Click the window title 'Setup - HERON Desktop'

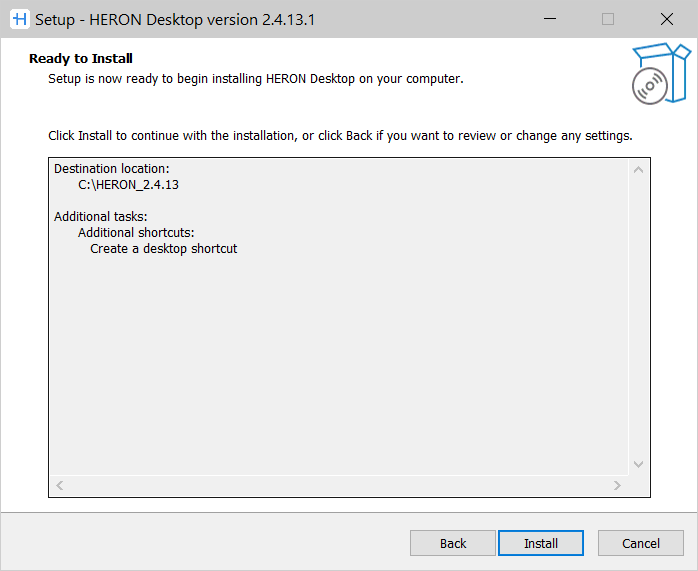[175, 19]
